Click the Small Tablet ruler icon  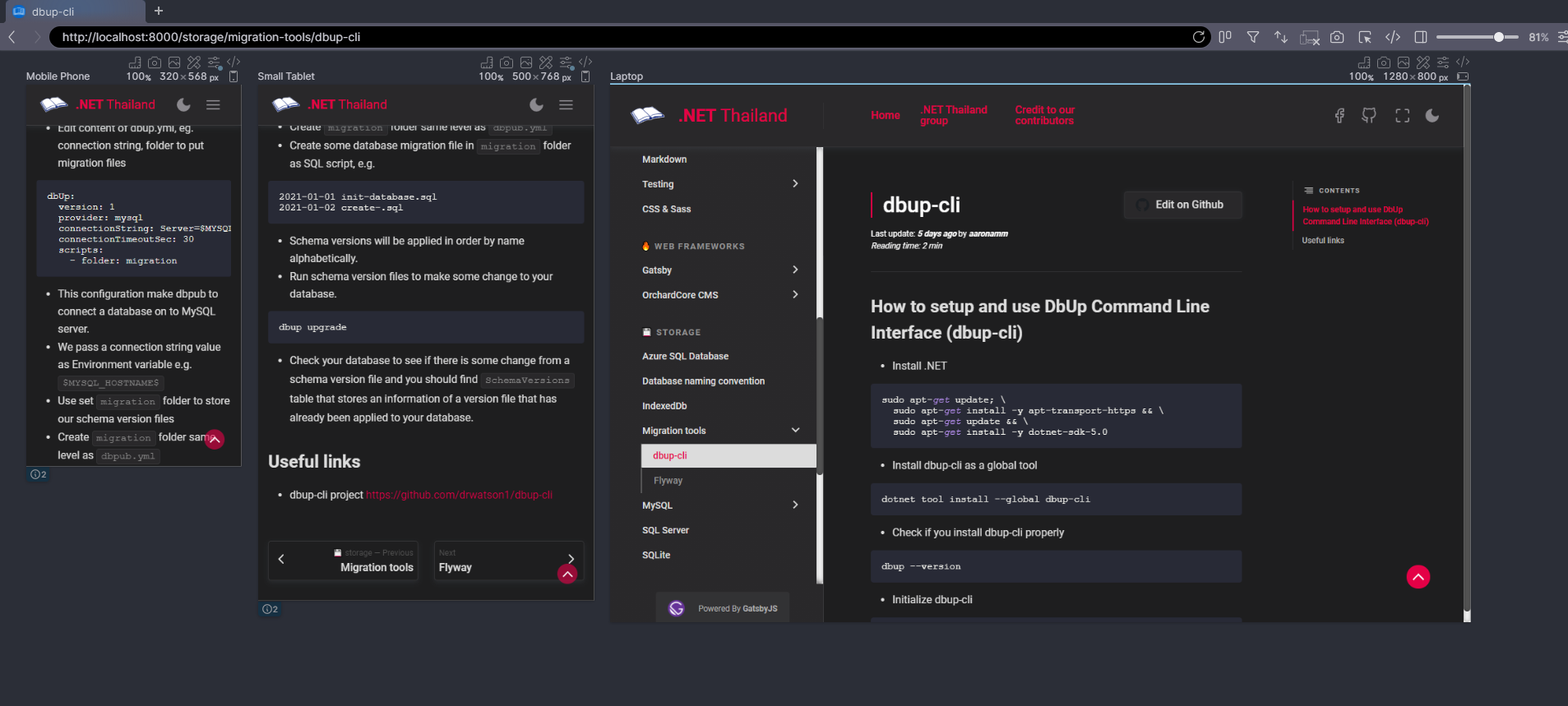[x=487, y=62]
